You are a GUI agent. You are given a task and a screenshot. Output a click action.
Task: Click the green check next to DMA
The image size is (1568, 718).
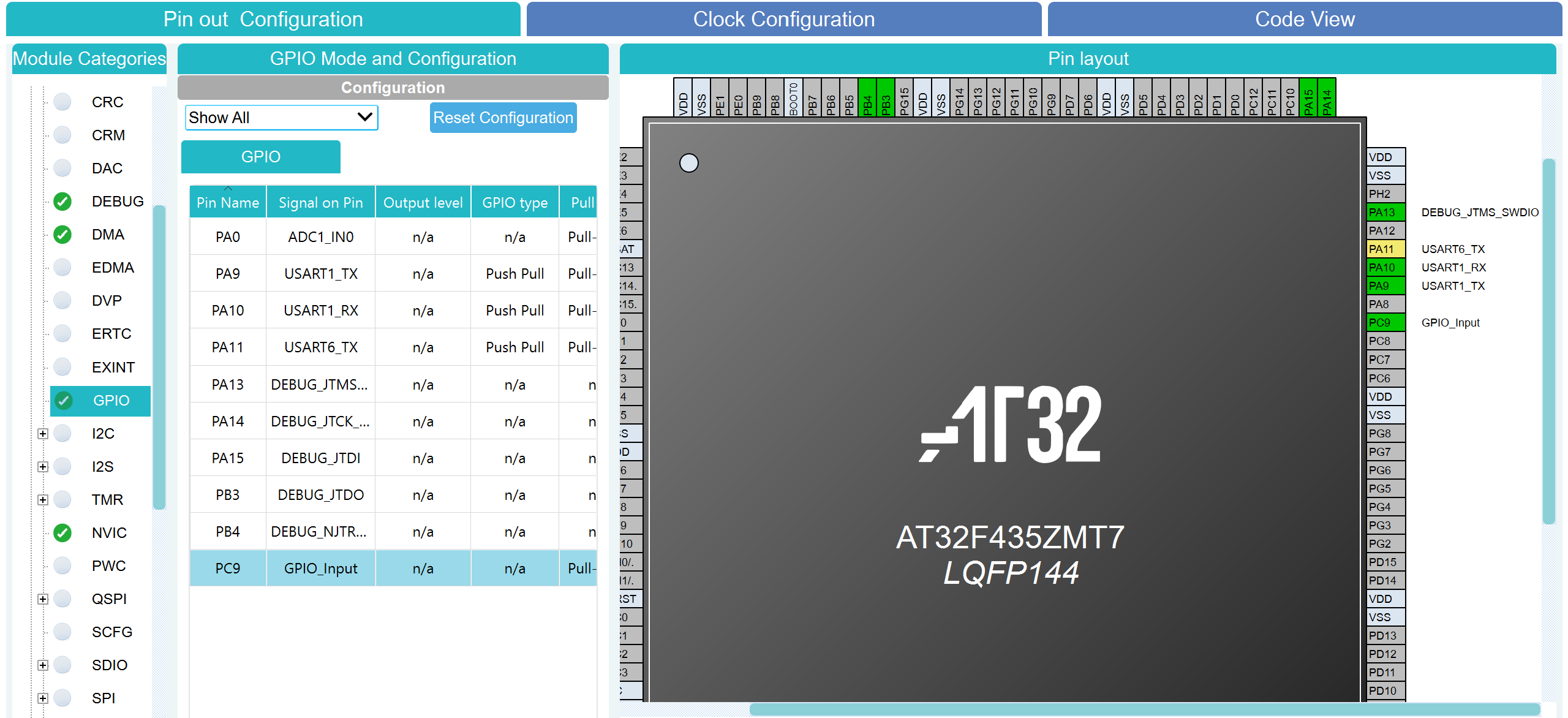tap(62, 234)
